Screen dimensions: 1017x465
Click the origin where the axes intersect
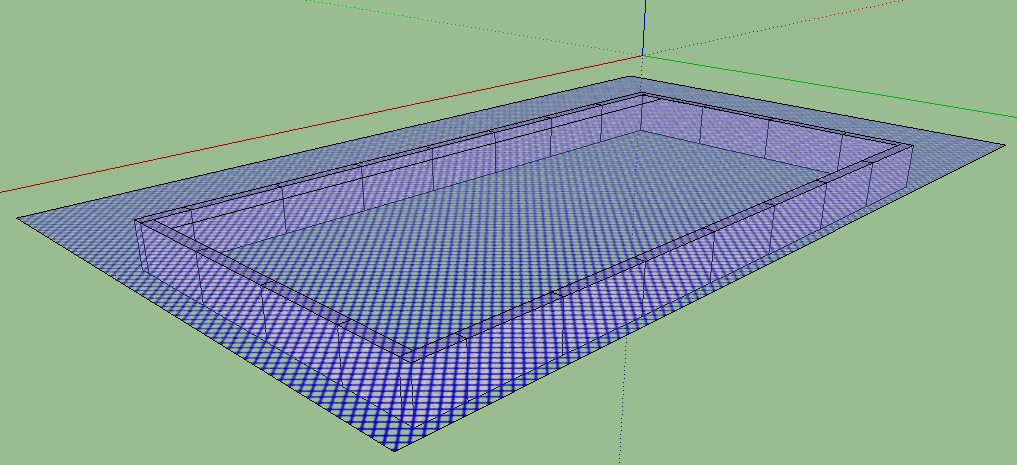click(x=643, y=54)
